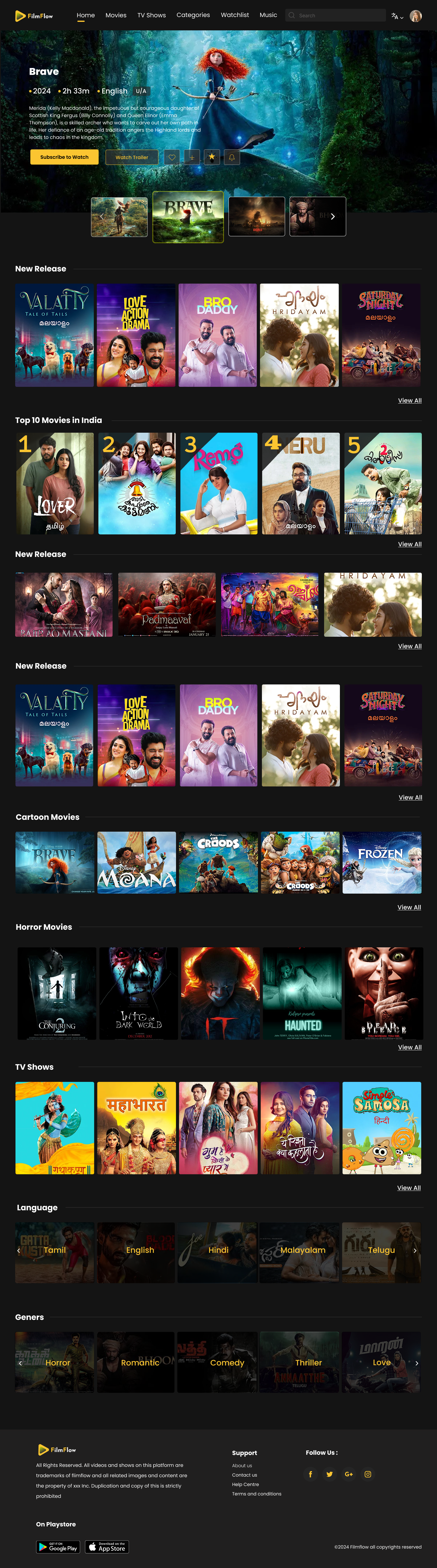Screen dimensions: 437x1568
Task: Select the Frozen cartoon movie thumbnail
Action: (381, 863)
